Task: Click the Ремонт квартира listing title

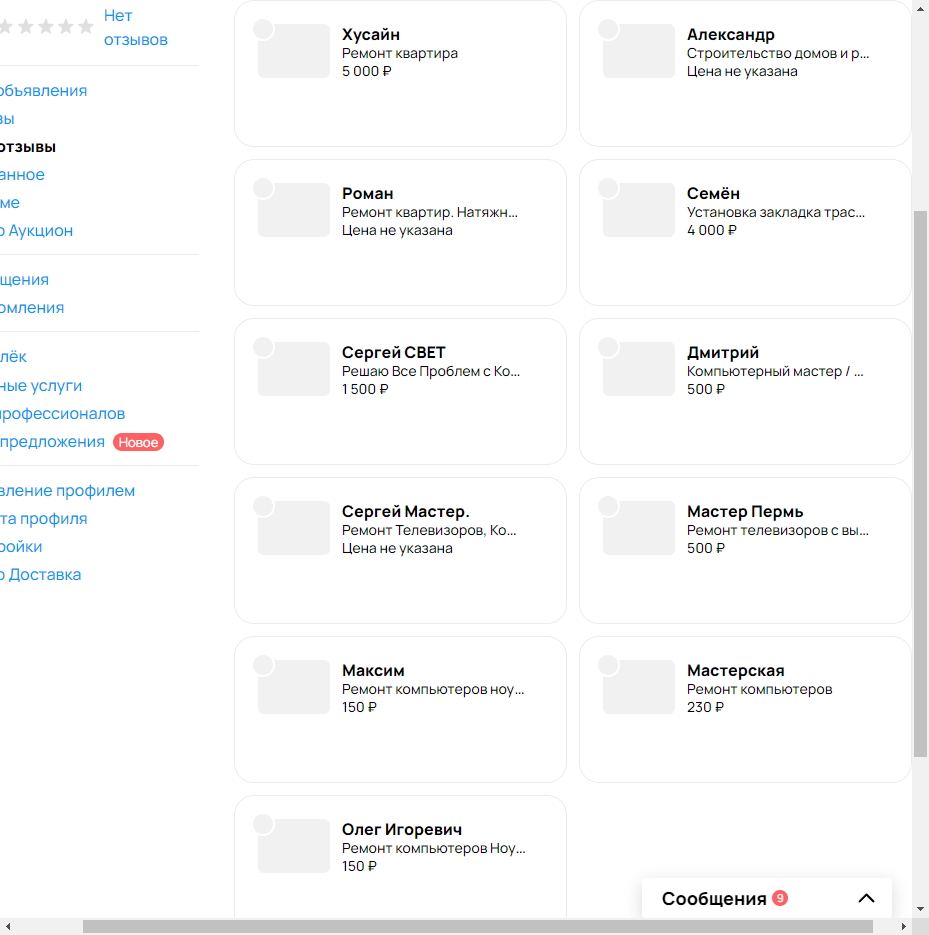Action: pos(400,54)
